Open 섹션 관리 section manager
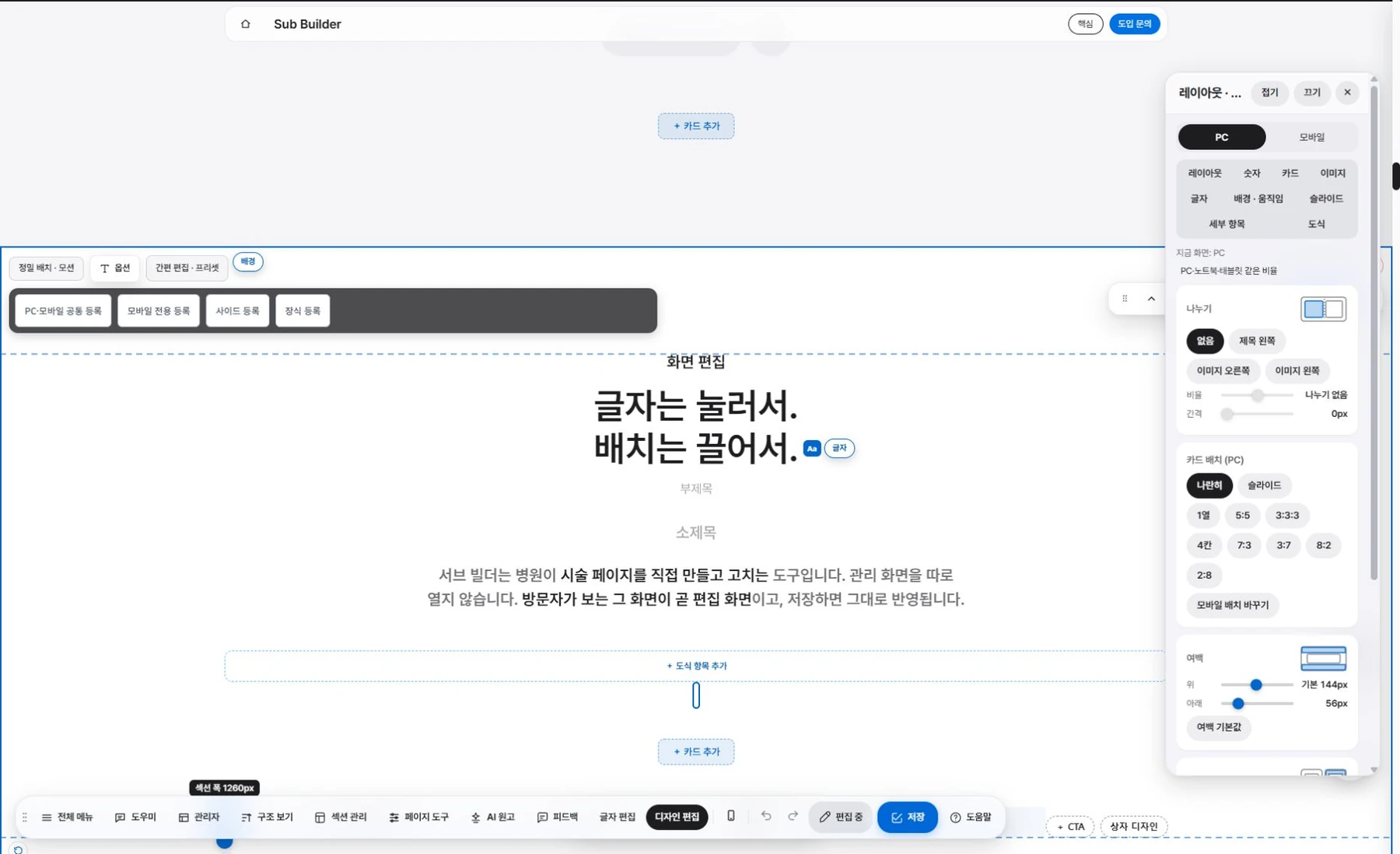Screen dimensions: 1400x854 tap(341, 817)
